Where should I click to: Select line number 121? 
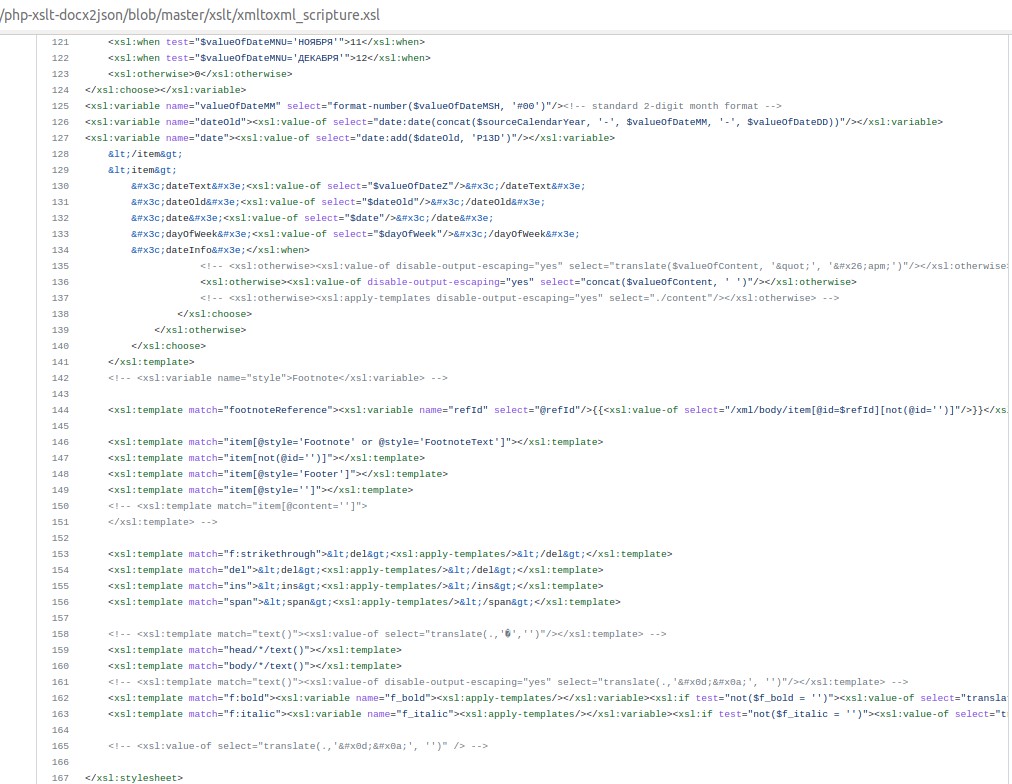click(60, 42)
